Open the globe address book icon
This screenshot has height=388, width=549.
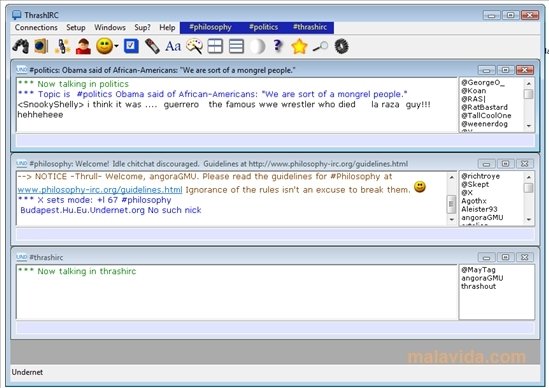tap(41, 46)
